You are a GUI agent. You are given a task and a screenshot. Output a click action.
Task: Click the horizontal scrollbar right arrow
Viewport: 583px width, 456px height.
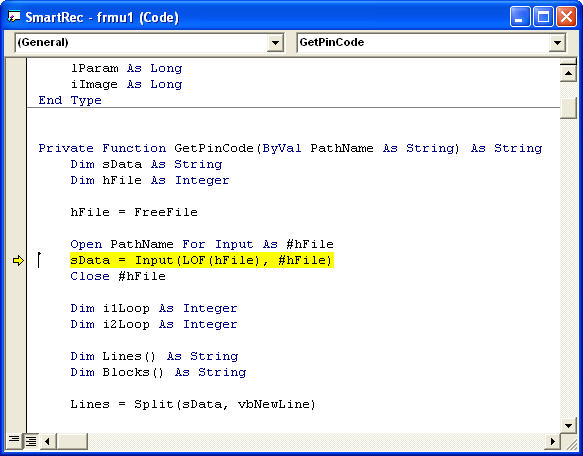tap(553, 441)
